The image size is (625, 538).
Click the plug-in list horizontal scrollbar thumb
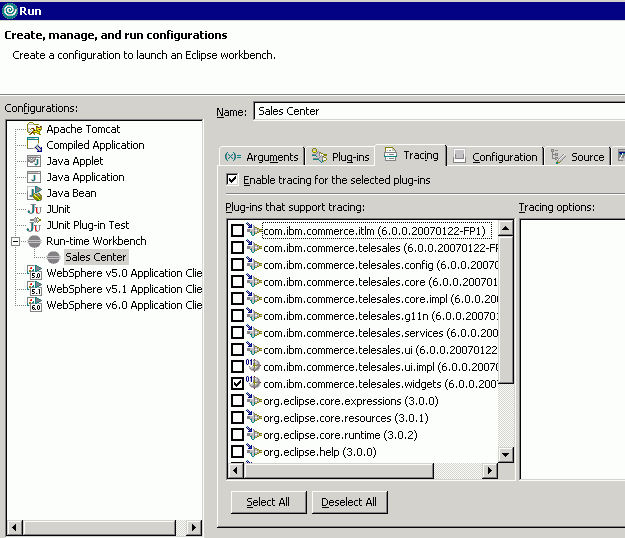338,471
